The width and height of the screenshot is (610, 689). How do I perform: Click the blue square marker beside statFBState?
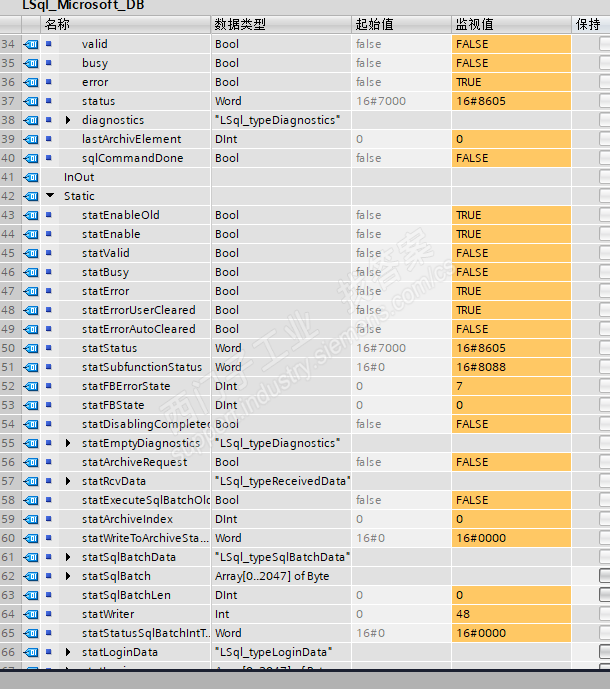click(x=49, y=405)
